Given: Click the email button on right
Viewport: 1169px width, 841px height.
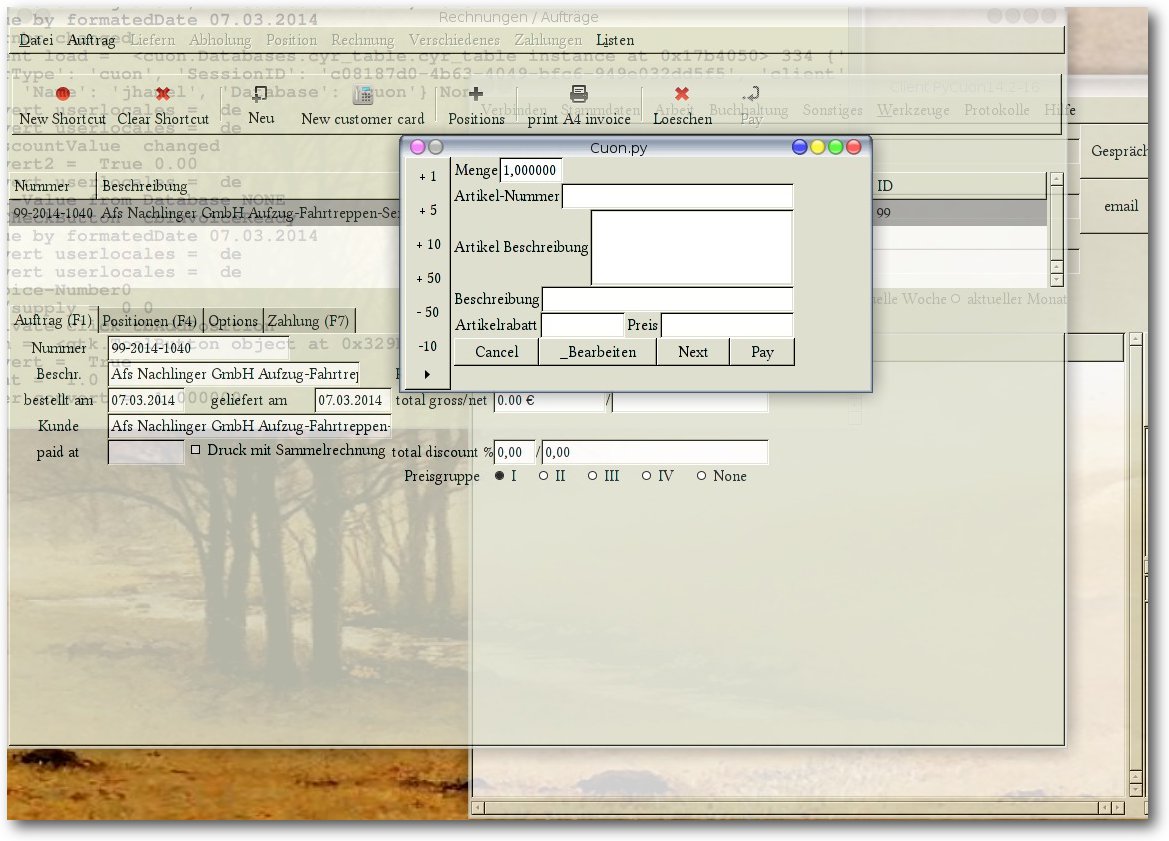Looking at the screenshot, I should [1116, 207].
